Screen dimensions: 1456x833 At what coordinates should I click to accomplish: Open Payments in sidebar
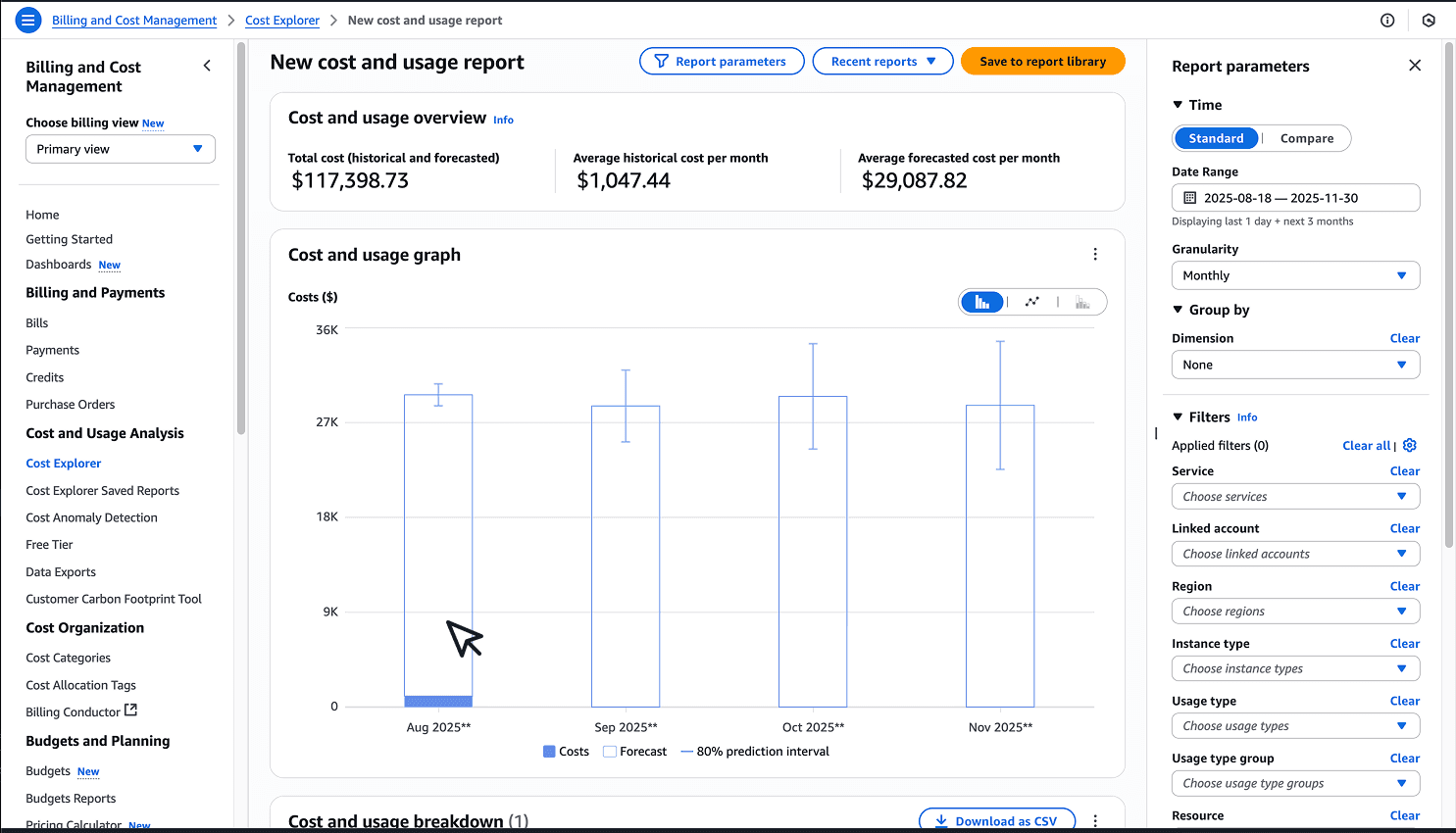click(53, 350)
